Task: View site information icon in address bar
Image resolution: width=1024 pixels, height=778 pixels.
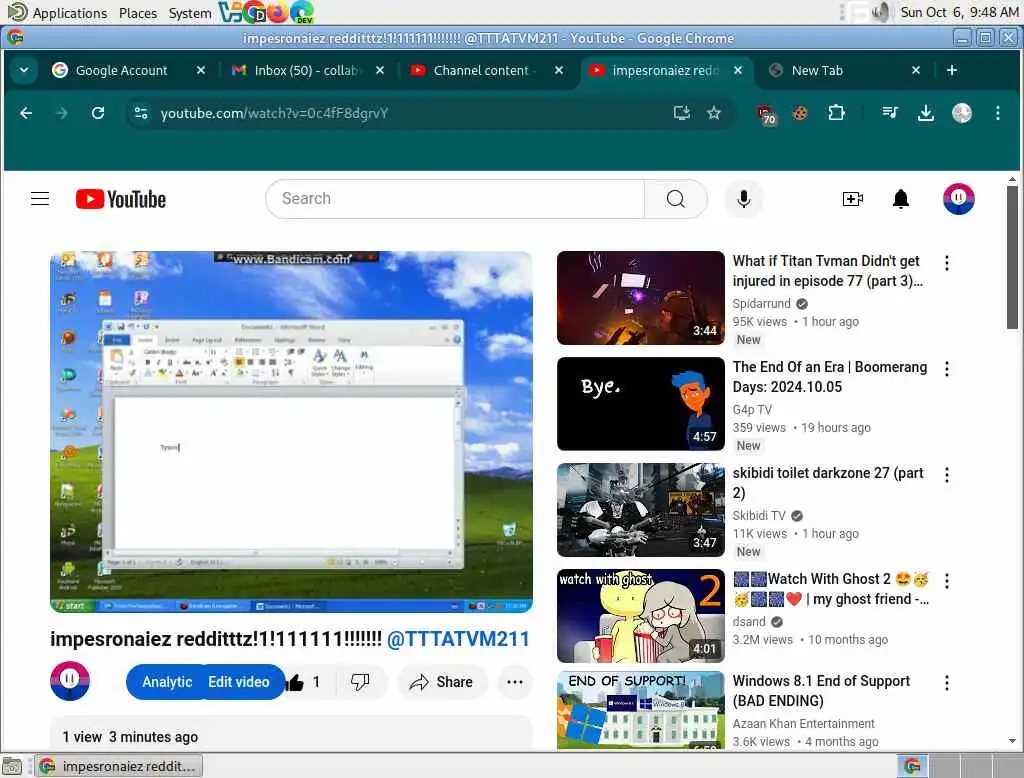Action: tap(140, 113)
